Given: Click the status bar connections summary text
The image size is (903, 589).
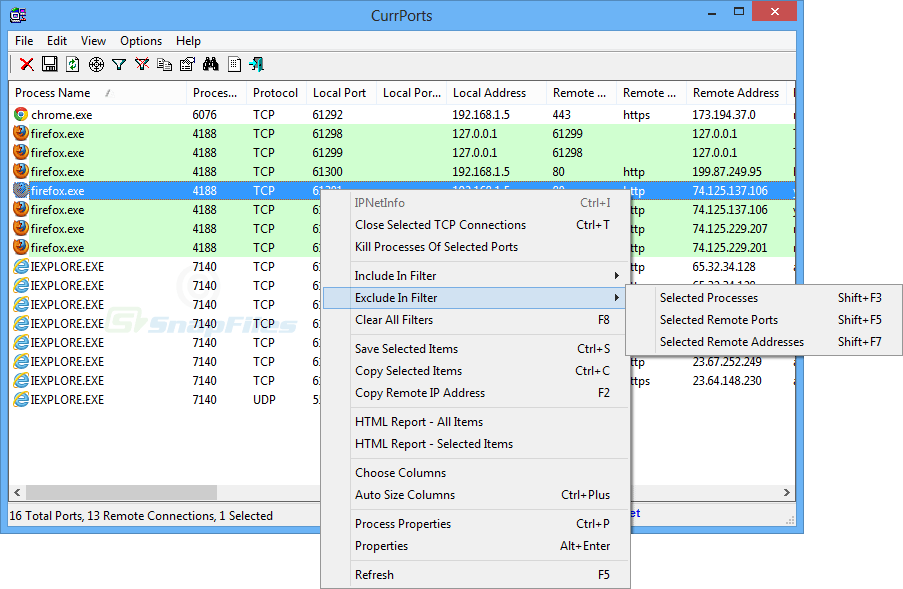Looking at the screenshot, I should 141,516.
